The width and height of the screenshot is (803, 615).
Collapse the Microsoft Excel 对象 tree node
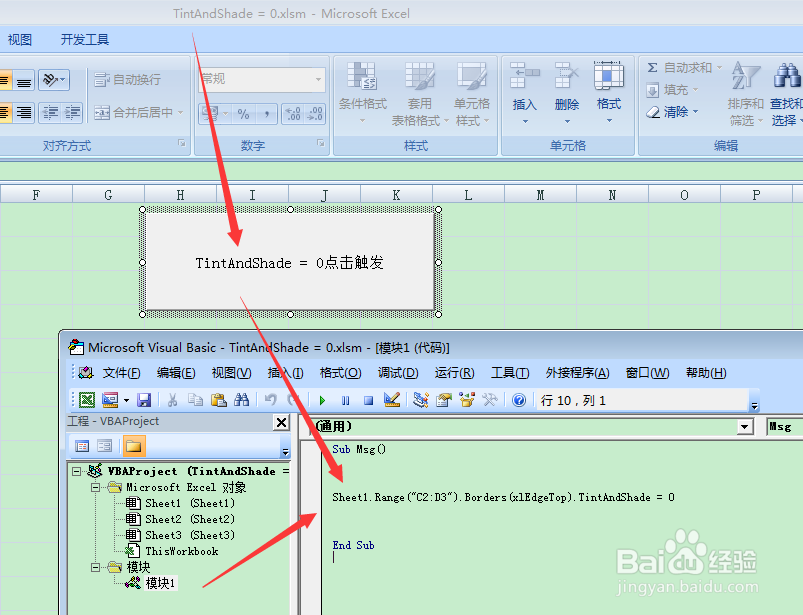[95, 488]
